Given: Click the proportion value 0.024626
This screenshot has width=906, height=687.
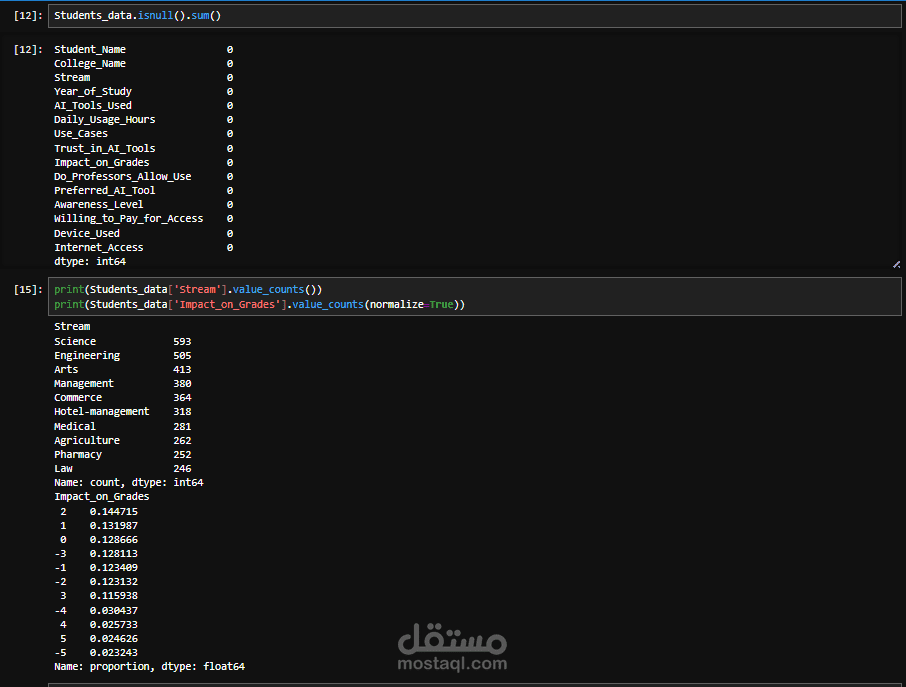Looking at the screenshot, I should click(114, 638).
